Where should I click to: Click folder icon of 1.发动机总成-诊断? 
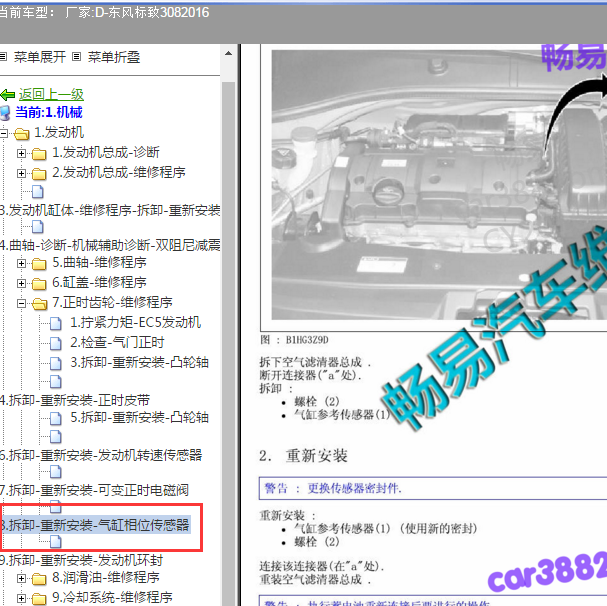tap(39, 154)
